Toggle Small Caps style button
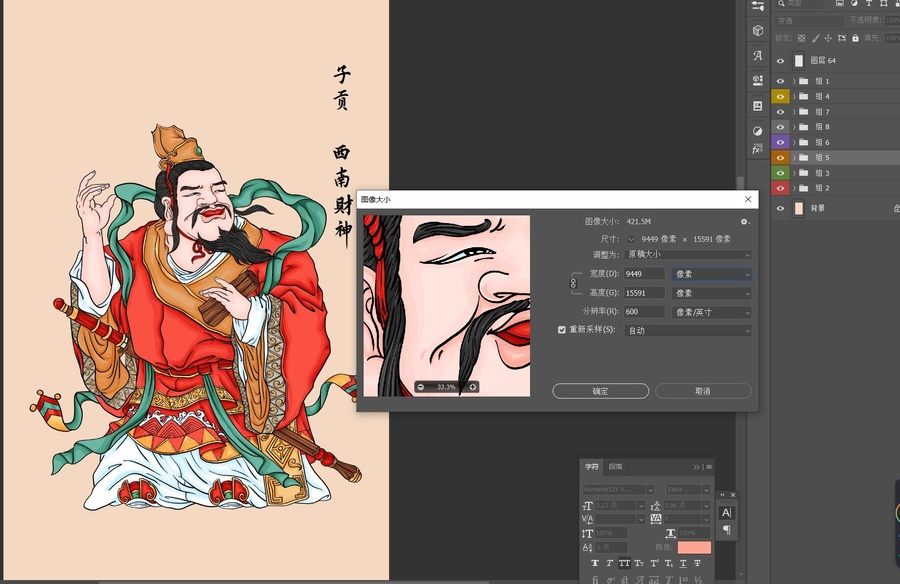Image resolution: width=900 pixels, height=584 pixels. tap(639, 563)
